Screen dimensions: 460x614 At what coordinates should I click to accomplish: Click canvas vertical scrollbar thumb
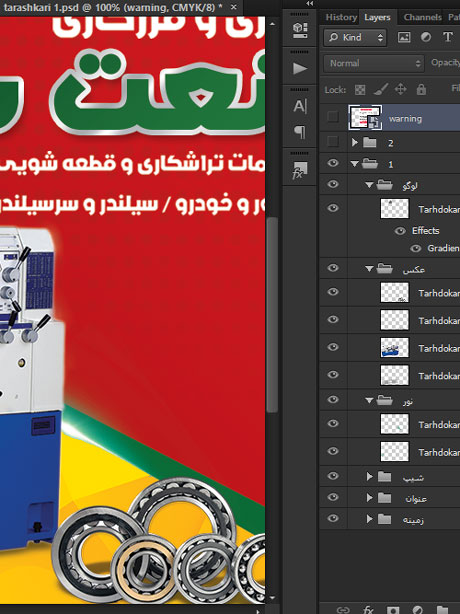pos(272,314)
